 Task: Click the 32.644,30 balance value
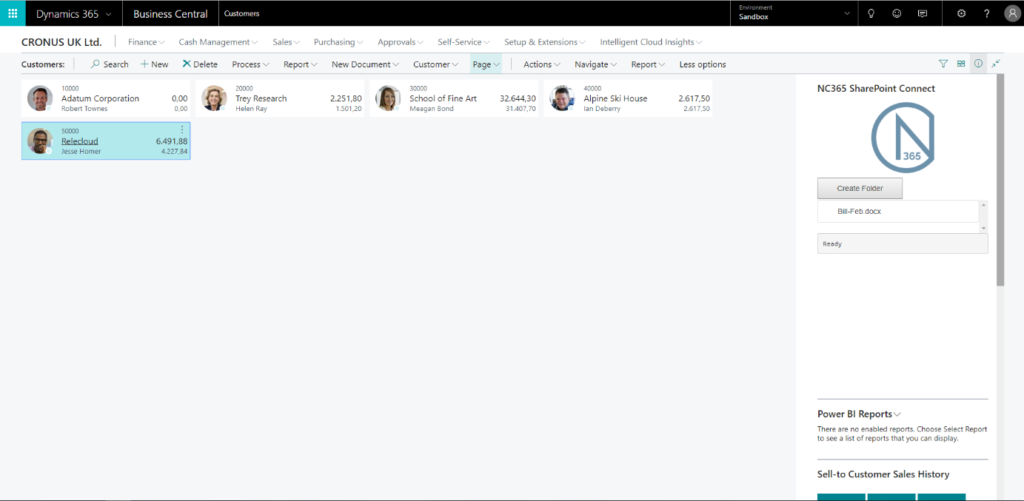(518, 99)
